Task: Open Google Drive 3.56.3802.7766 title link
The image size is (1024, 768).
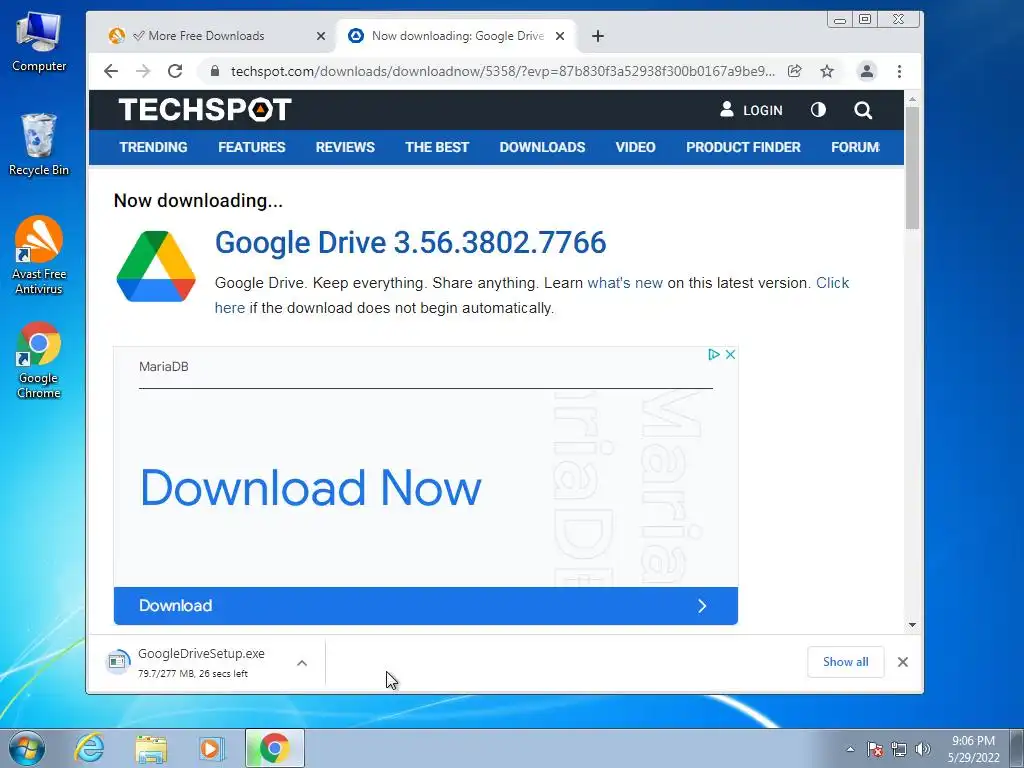Action: pos(411,242)
